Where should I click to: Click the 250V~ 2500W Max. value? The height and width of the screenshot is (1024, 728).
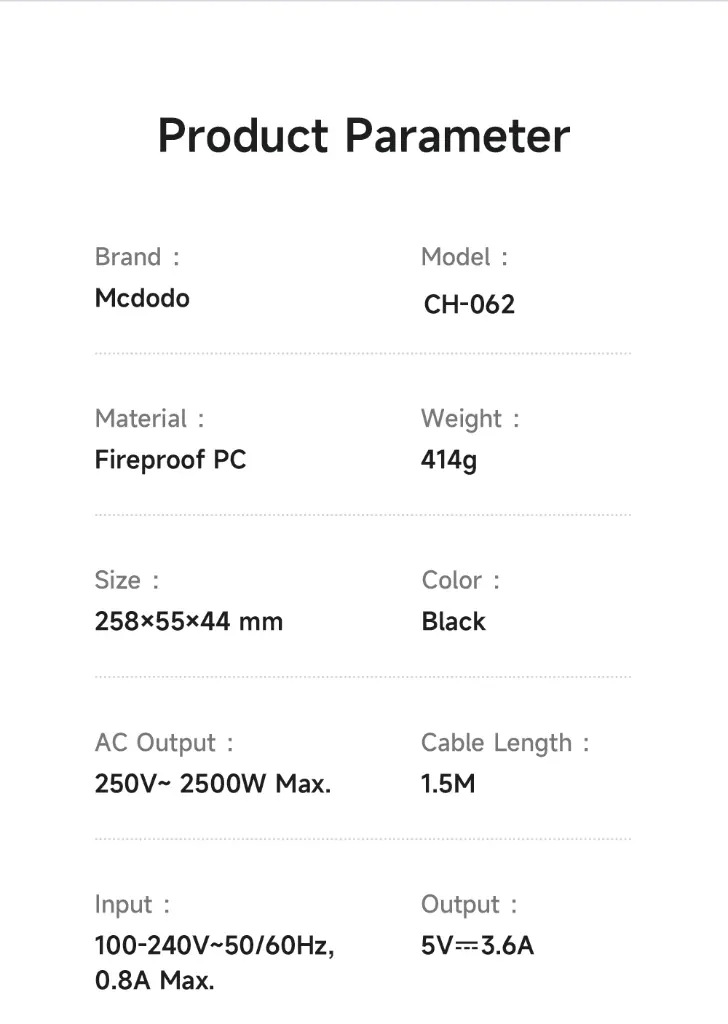pyautogui.click(x=213, y=784)
